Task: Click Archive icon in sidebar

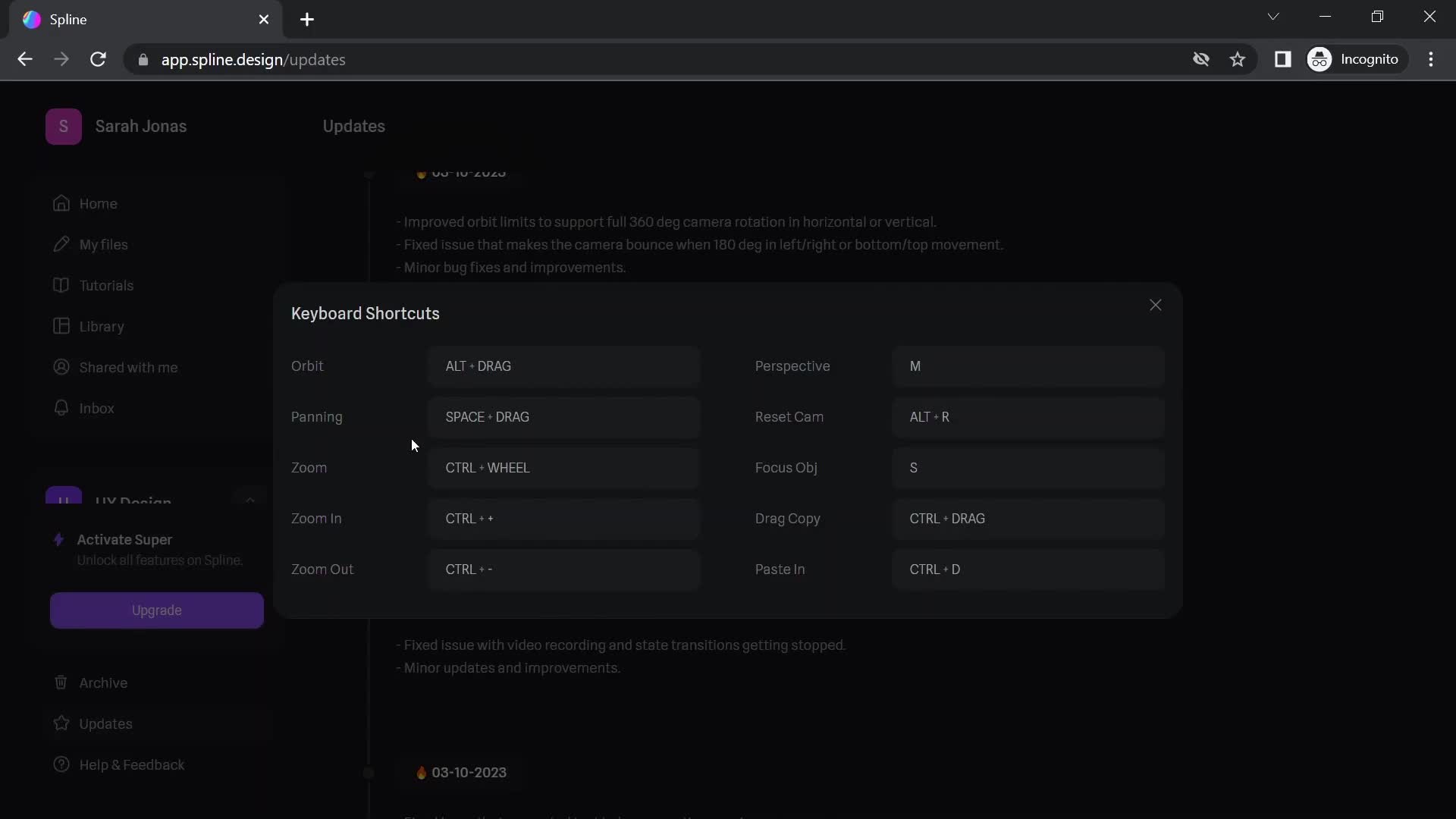Action: pyautogui.click(x=60, y=681)
